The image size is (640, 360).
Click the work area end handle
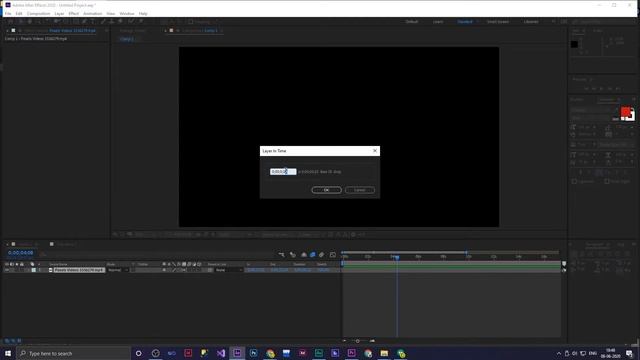coord(467,253)
